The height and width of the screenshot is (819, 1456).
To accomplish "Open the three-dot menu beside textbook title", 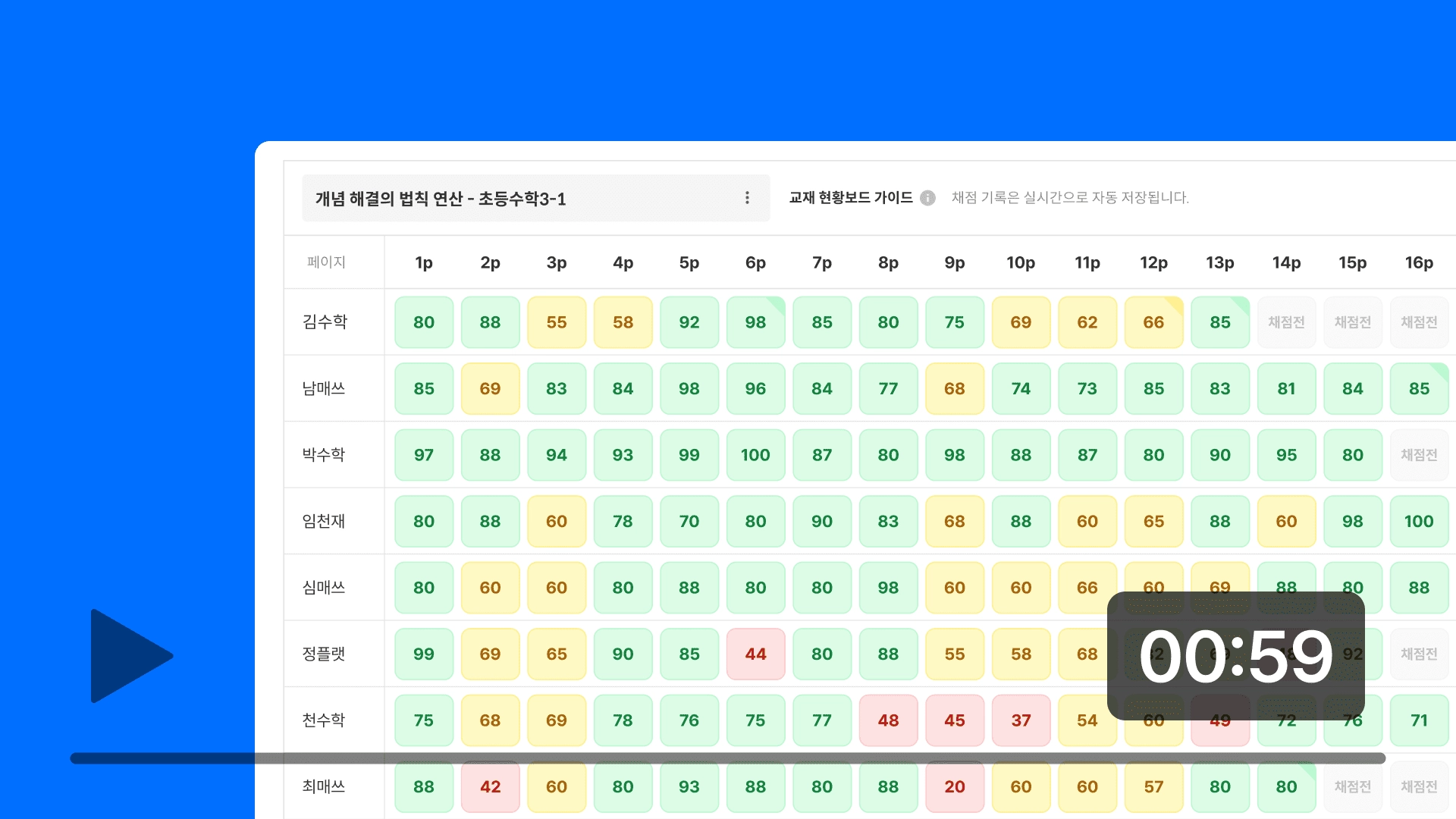I will click(747, 198).
